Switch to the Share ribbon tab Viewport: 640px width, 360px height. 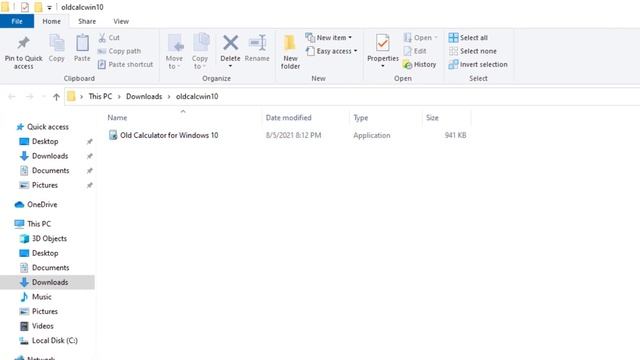[x=87, y=21]
